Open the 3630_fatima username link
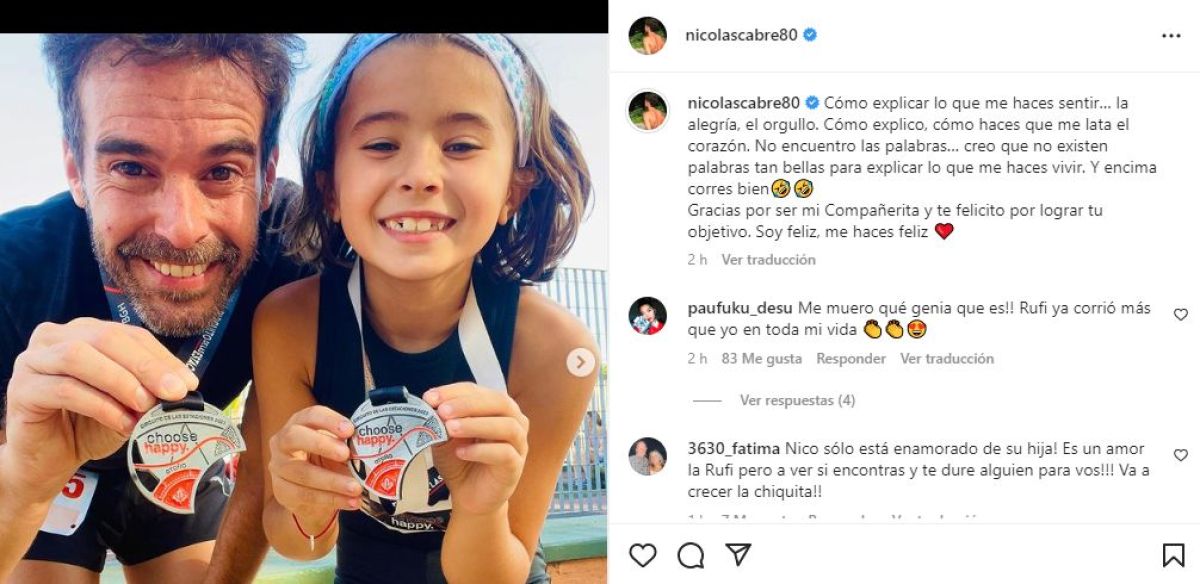Image resolution: width=1200 pixels, height=584 pixels. pyautogui.click(x=734, y=449)
